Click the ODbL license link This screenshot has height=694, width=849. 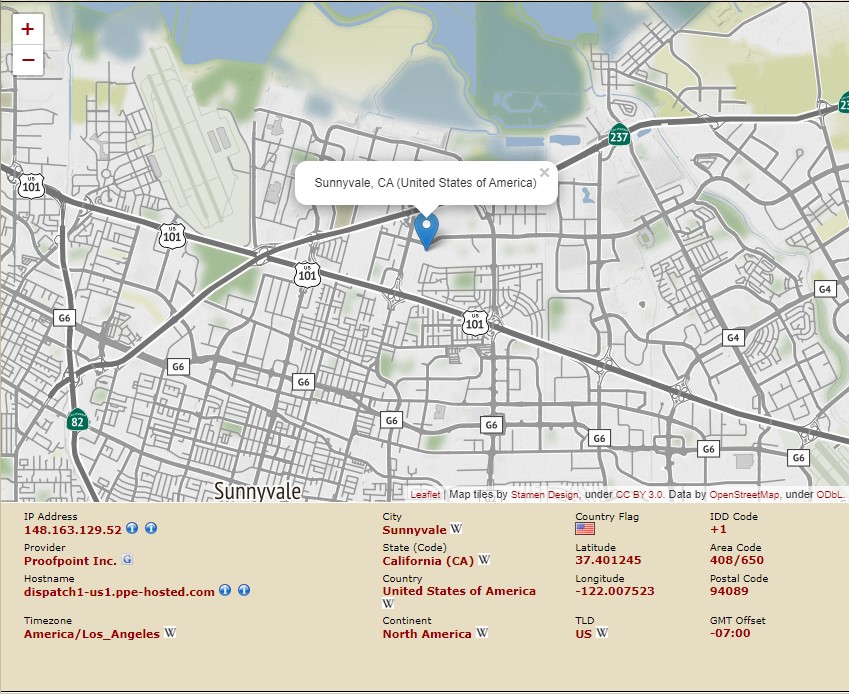830,495
